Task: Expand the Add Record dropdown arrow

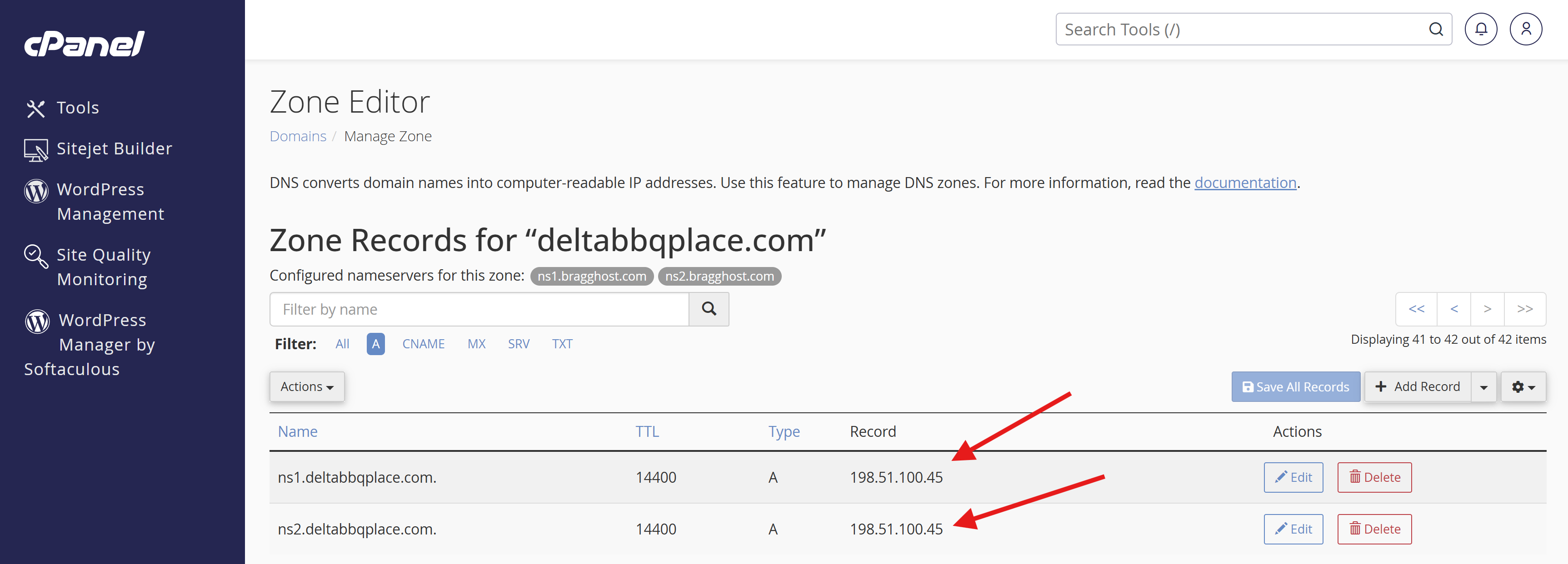Action: (x=1483, y=387)
